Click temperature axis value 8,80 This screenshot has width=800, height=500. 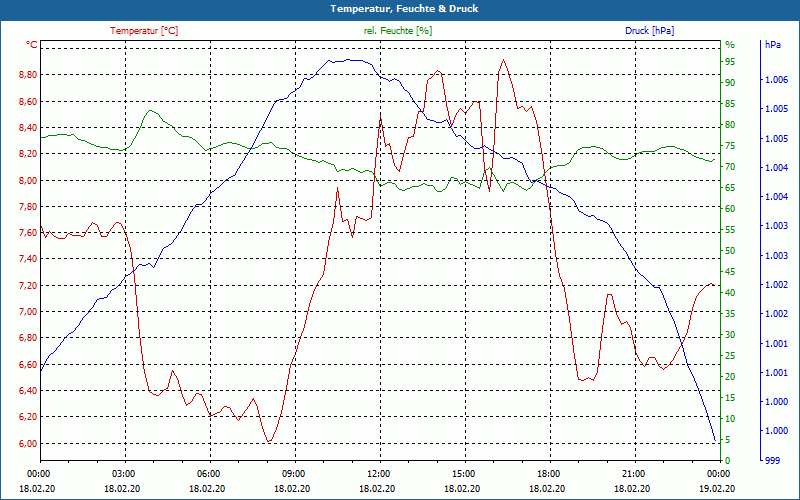coord(28,75)
